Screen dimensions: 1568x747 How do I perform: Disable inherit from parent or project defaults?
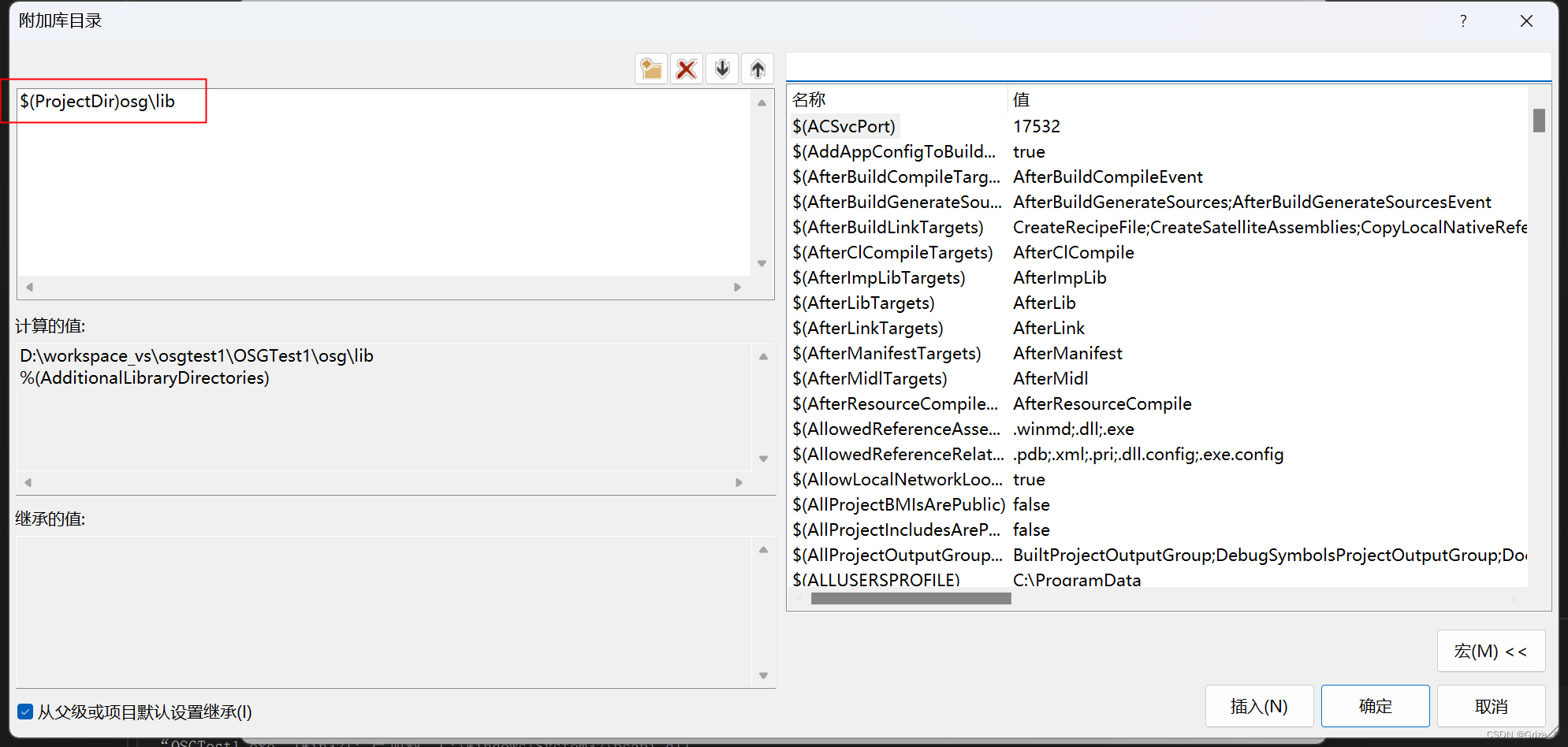click(26, 712)
